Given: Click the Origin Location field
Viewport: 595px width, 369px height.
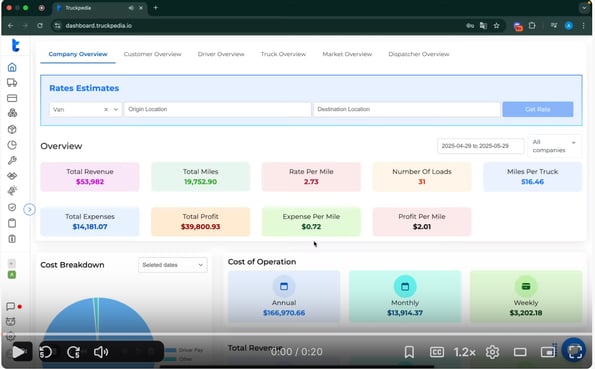Looking at the screenshot, I should (x=217, y=109).
